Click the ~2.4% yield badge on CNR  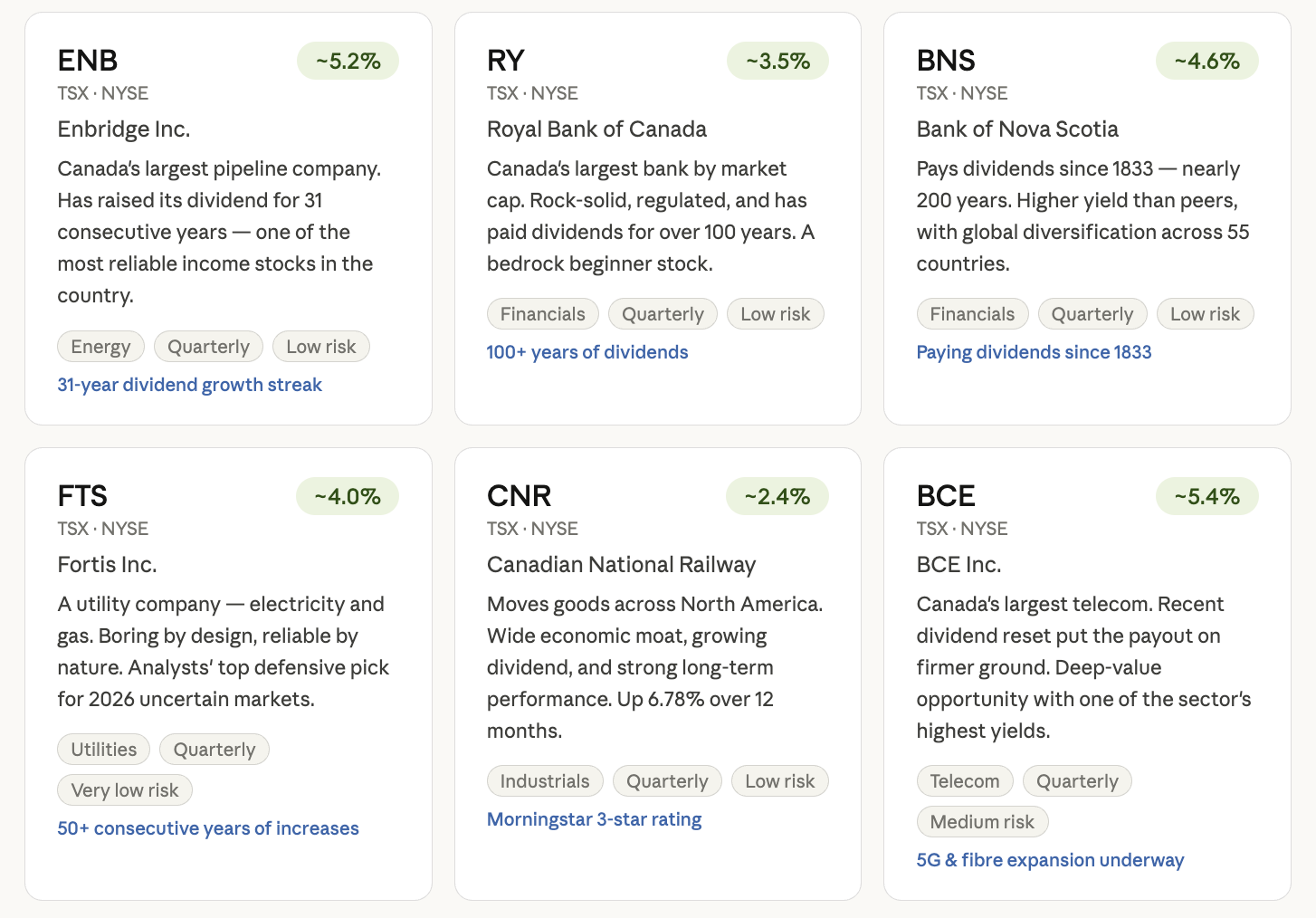(x=777, y=496)
